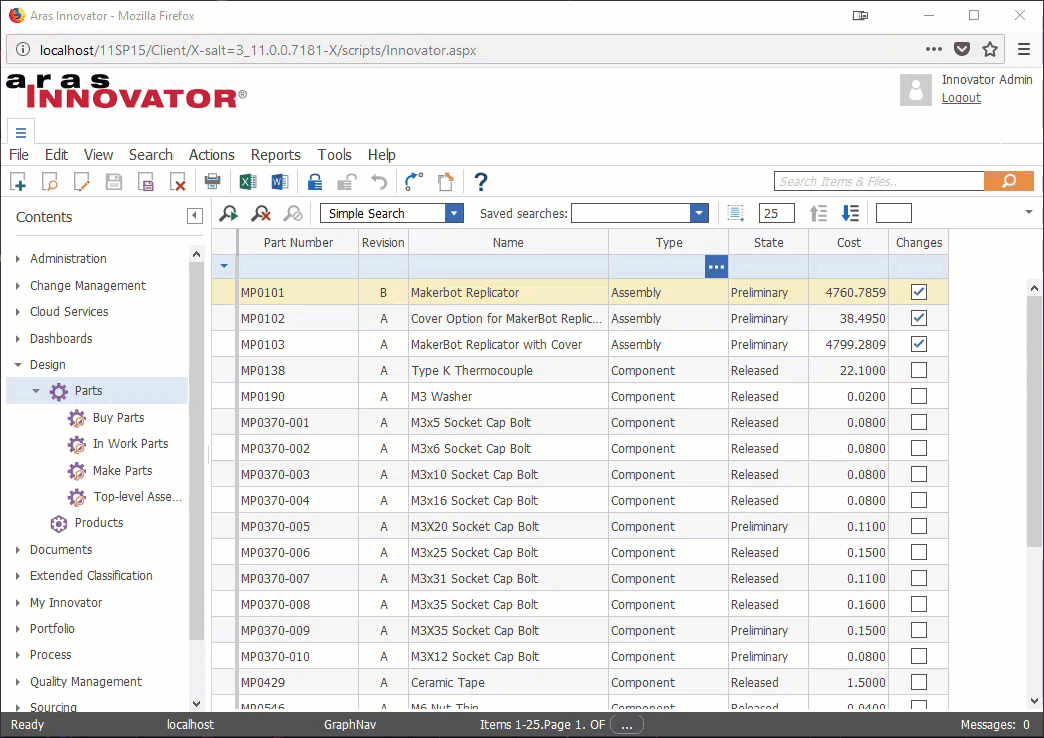Click the Part Number column header
The image size is (1044, 738).
click(298, 242)
